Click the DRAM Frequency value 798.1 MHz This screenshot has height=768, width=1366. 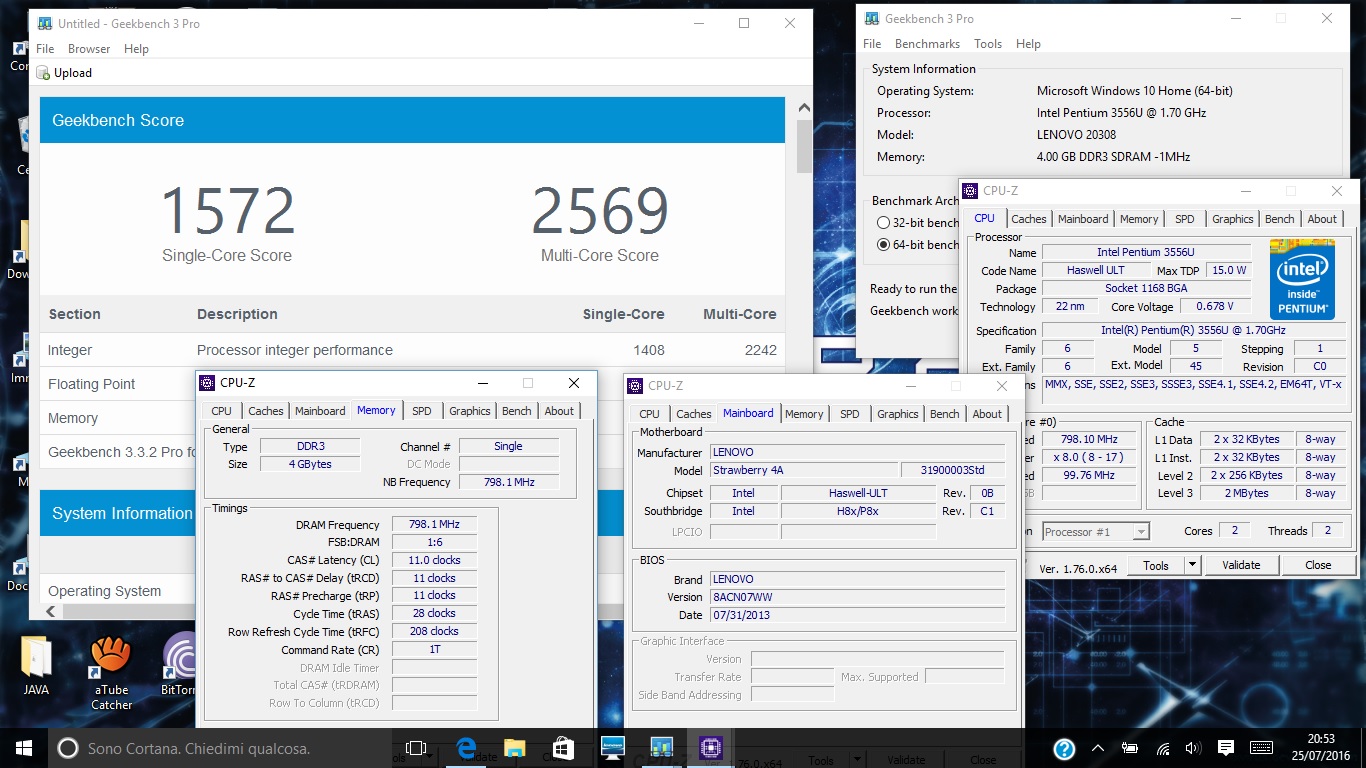(x=434, y=525)
